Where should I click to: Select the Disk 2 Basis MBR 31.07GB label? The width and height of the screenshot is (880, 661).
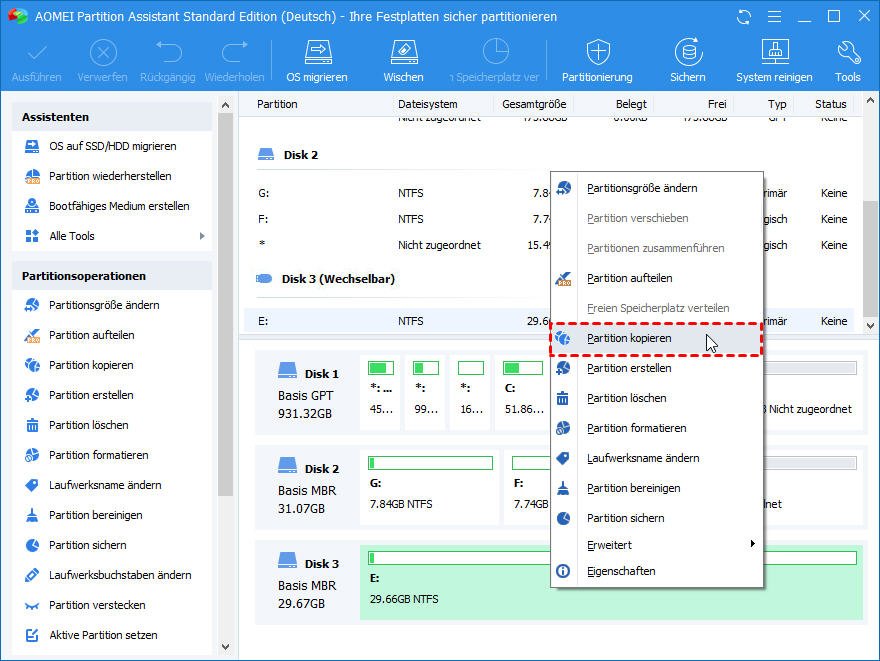coord(308,487)
